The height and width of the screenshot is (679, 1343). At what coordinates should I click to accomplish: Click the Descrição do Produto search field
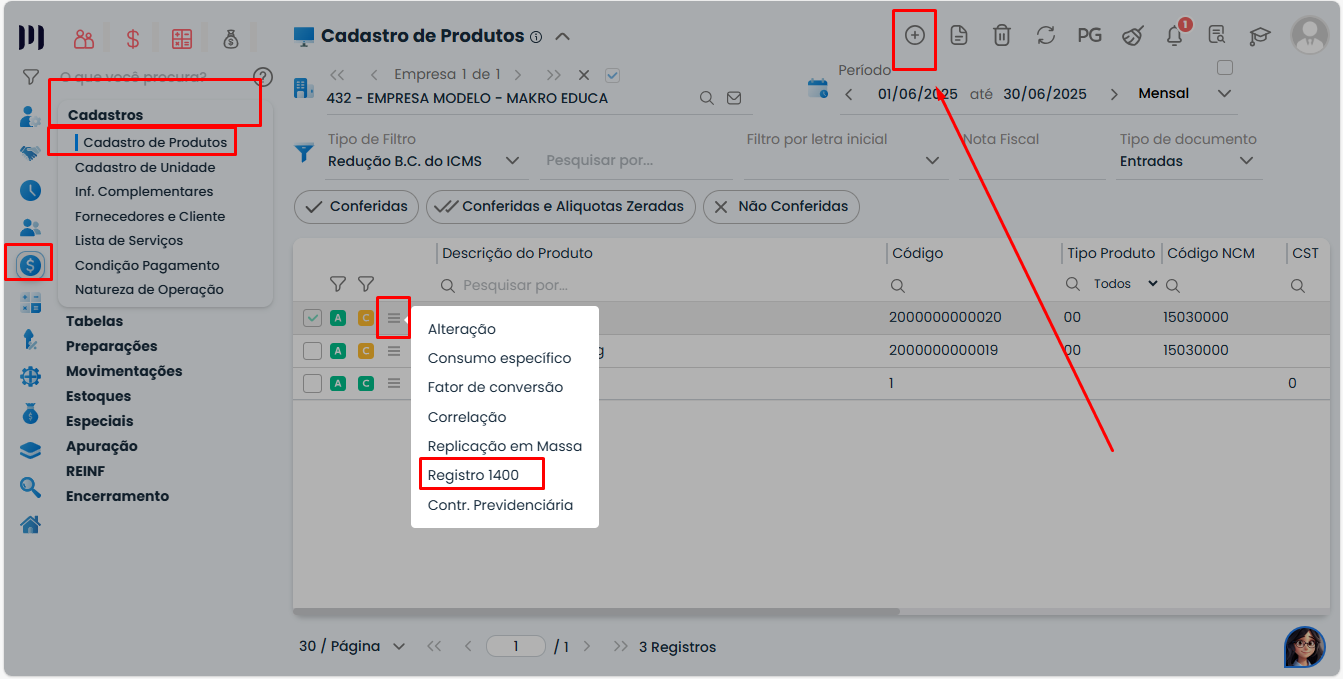point(660,286)
